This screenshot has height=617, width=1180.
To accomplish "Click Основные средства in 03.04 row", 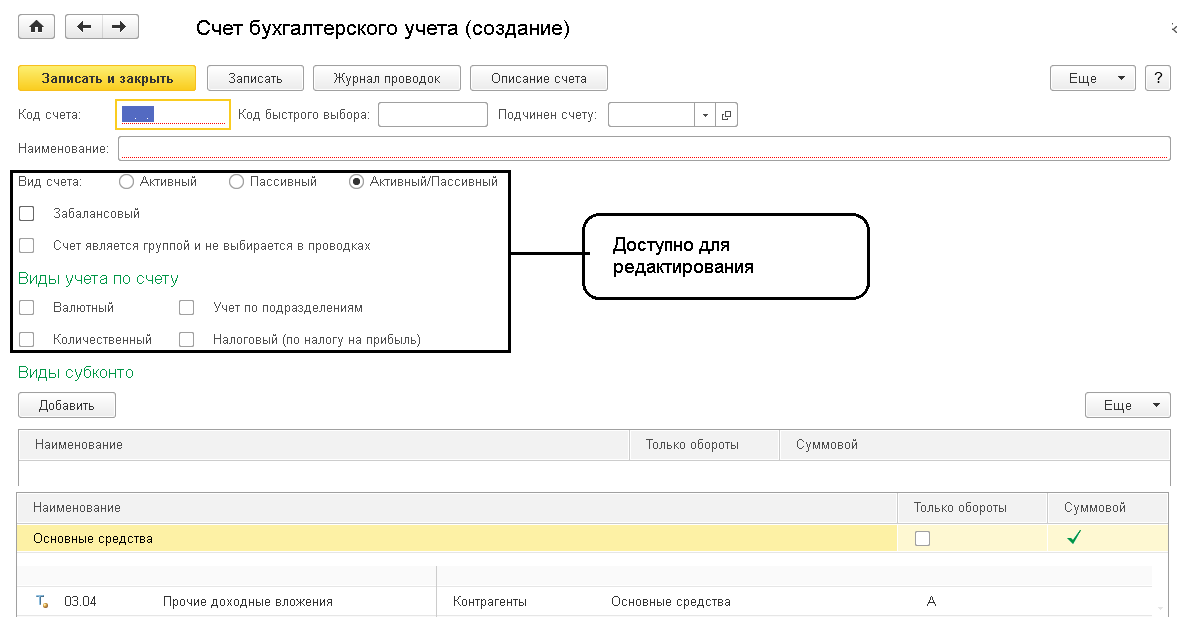I will (x=671, y=601).
